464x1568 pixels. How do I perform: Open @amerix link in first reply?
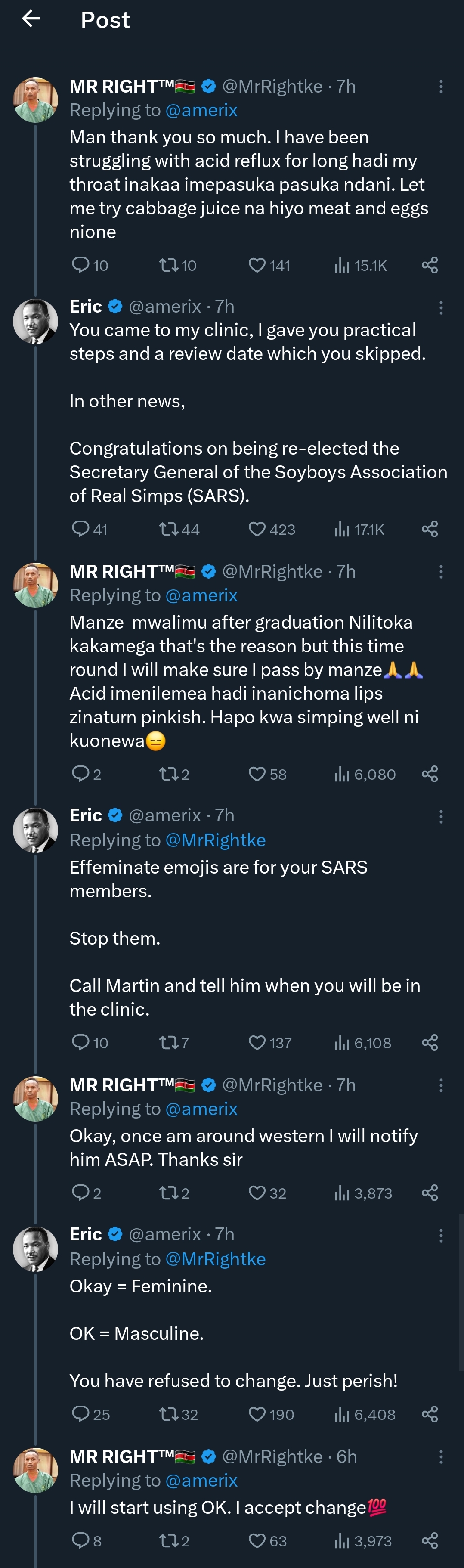pos(201,110)
